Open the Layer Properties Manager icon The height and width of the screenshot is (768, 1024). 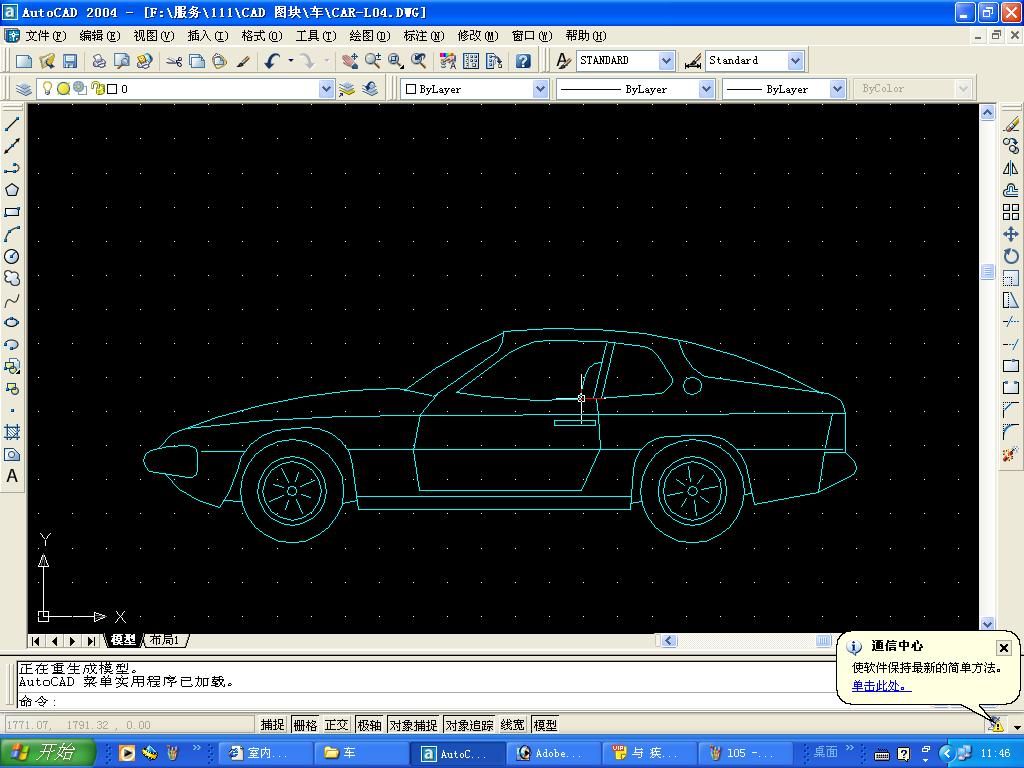[24, 89]
